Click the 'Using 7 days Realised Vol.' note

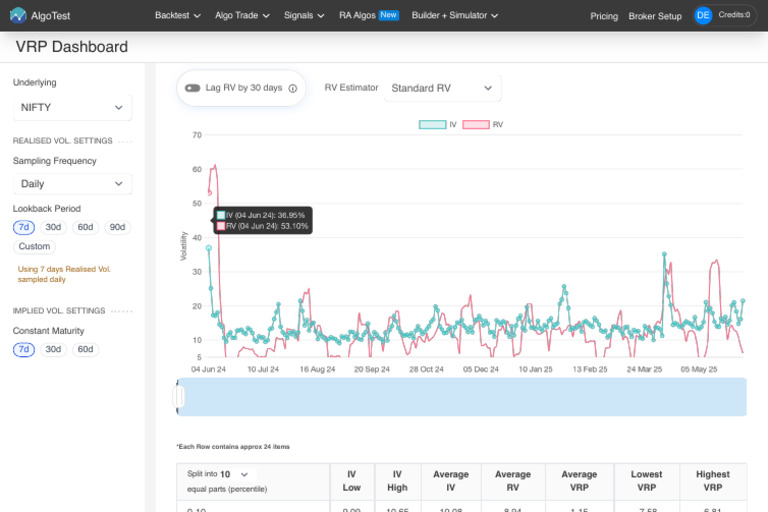point(64,274)
